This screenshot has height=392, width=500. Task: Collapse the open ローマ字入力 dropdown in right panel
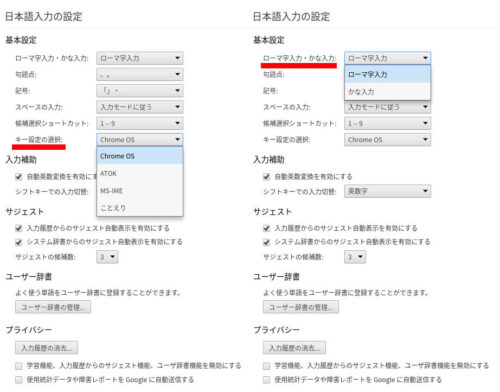click(x=388, y=58)
